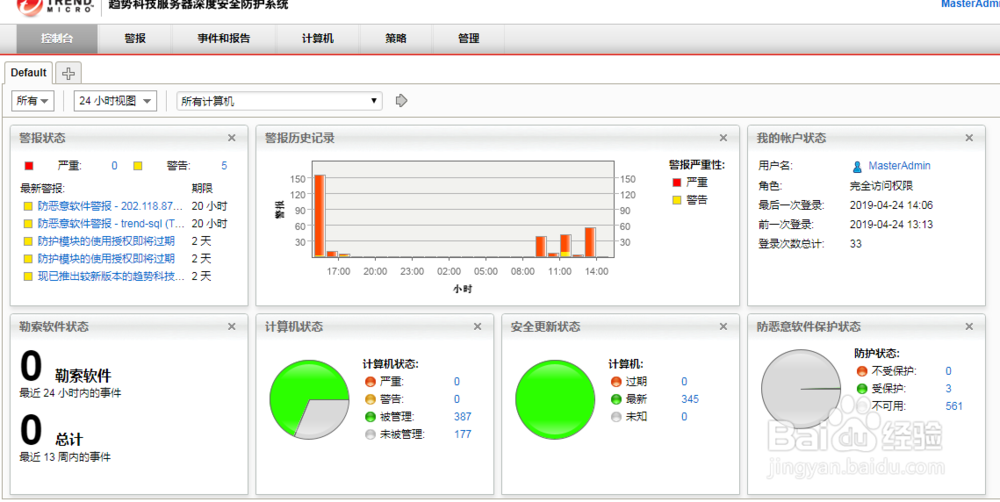Viewport: 1000px width, 502px height.
Task: Click the security update status pie chart
Action: pos(555,399)
